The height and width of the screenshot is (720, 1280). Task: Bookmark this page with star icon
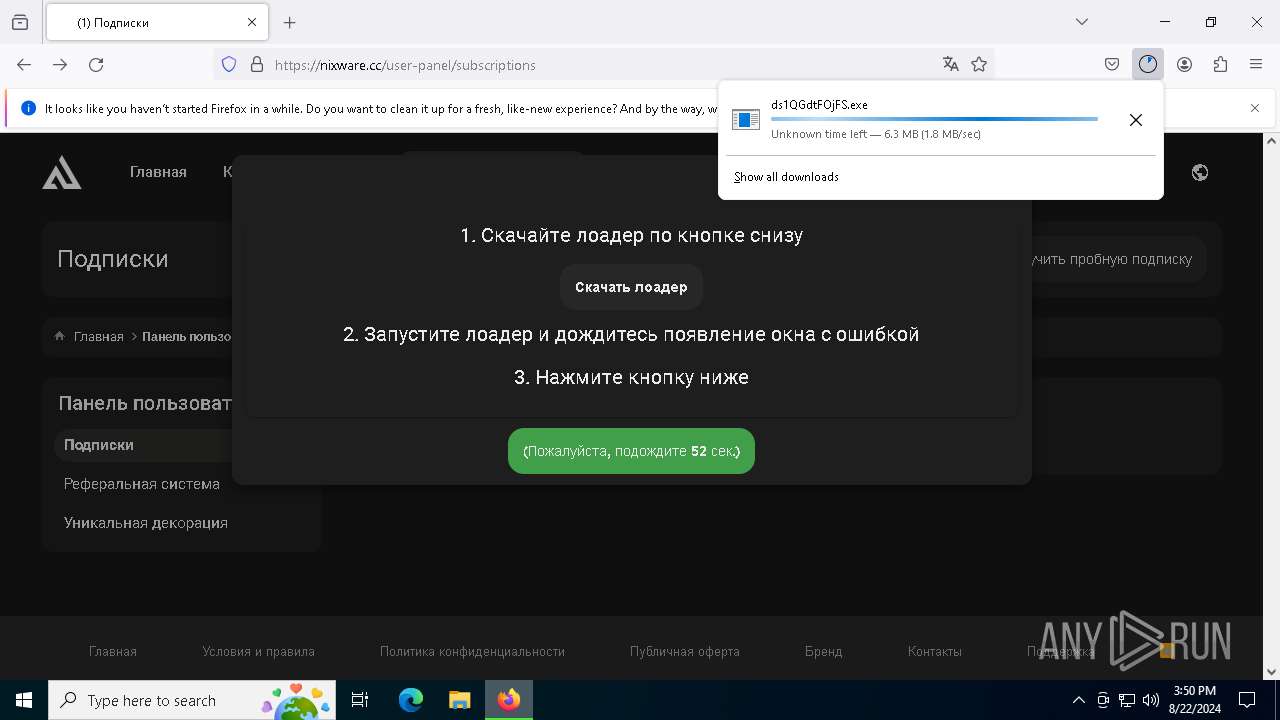pos(979,65)
